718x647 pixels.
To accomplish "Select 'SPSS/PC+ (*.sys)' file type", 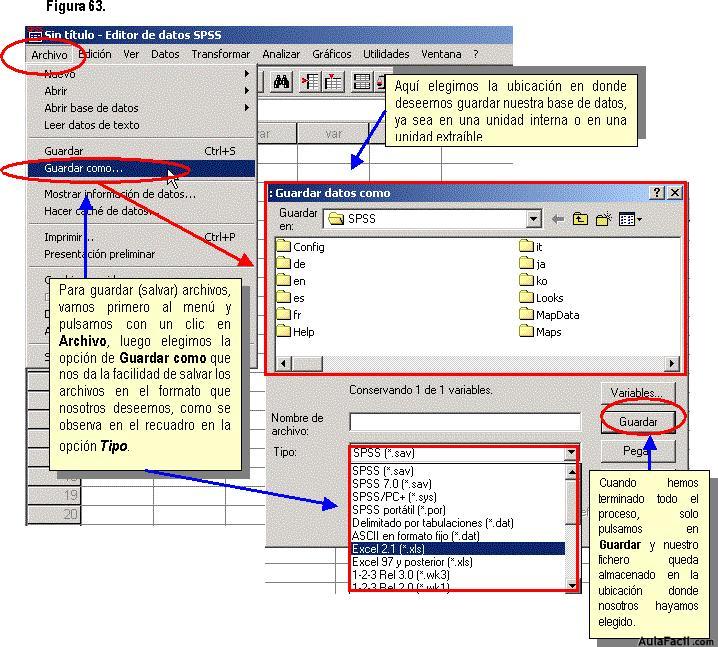I will coord(458,497).
